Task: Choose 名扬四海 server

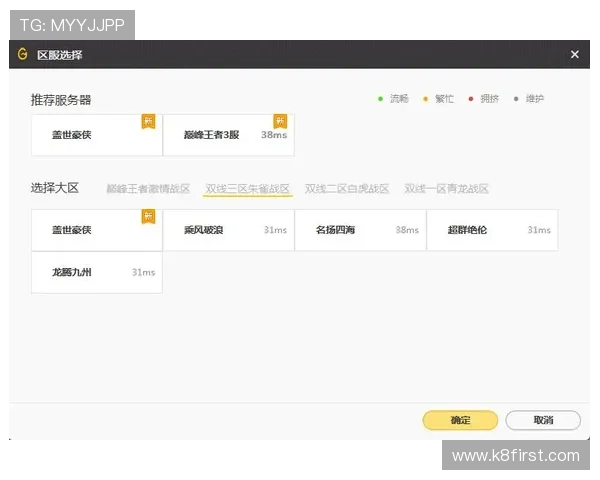Action: pyautogui.click(x=360, y=230)
